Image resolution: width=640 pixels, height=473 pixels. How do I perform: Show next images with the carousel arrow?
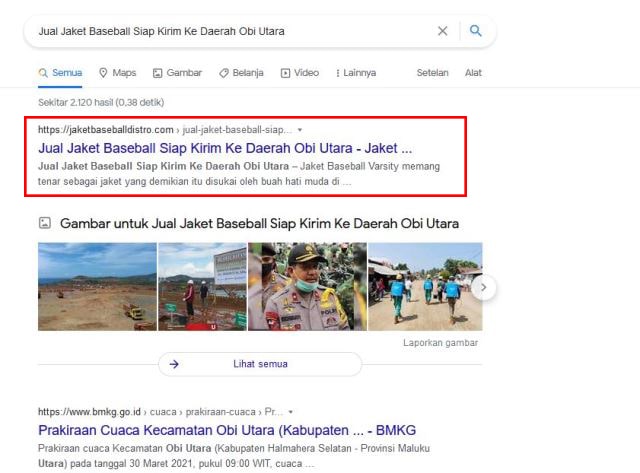[x=484, y=288]
